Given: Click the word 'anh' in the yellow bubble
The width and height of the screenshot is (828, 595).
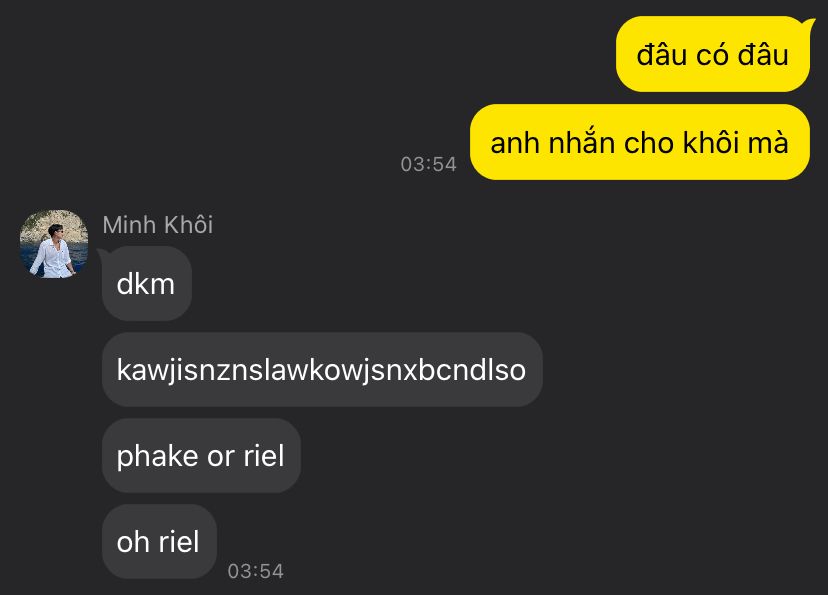Looking at the screenshot, I should point(515,143).
